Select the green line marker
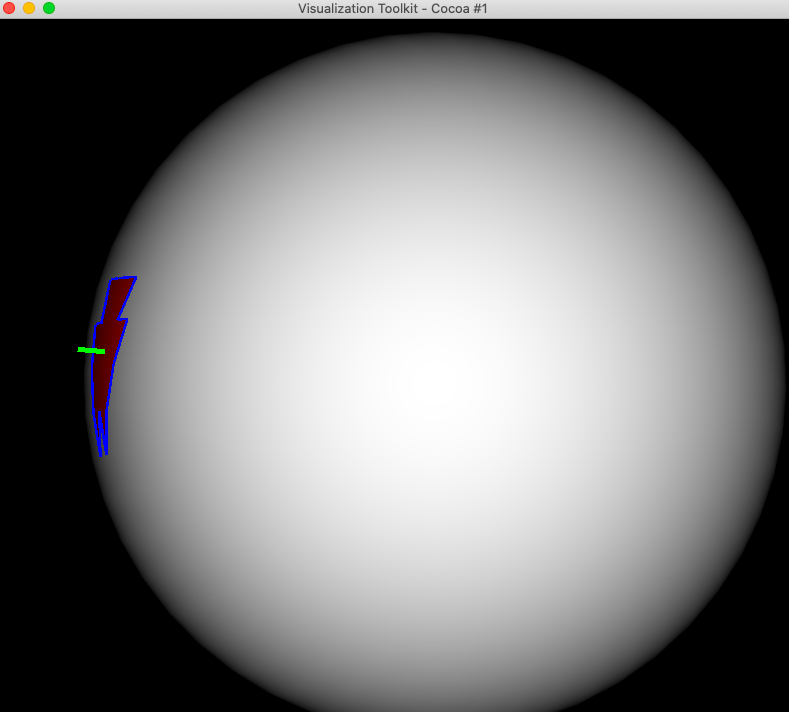This screenshot has width=789, height=712. pyautogui.click(x=91, y=350)
